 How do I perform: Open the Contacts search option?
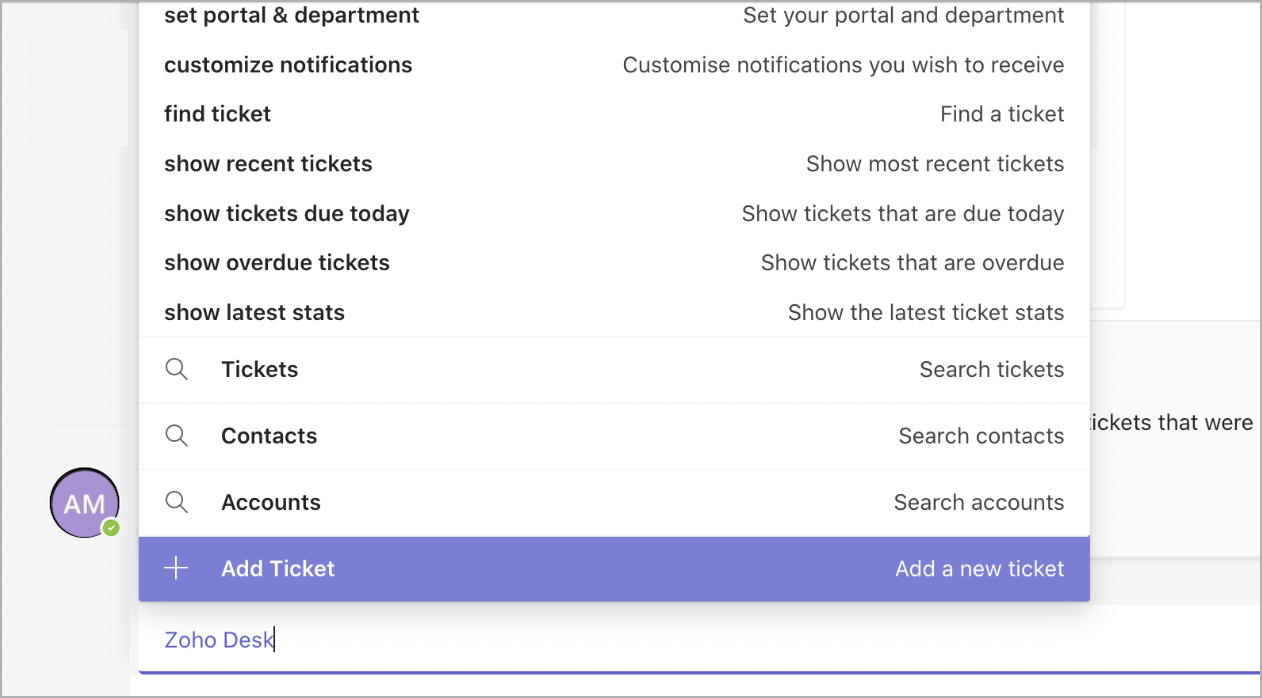click(x=269, y=436)
